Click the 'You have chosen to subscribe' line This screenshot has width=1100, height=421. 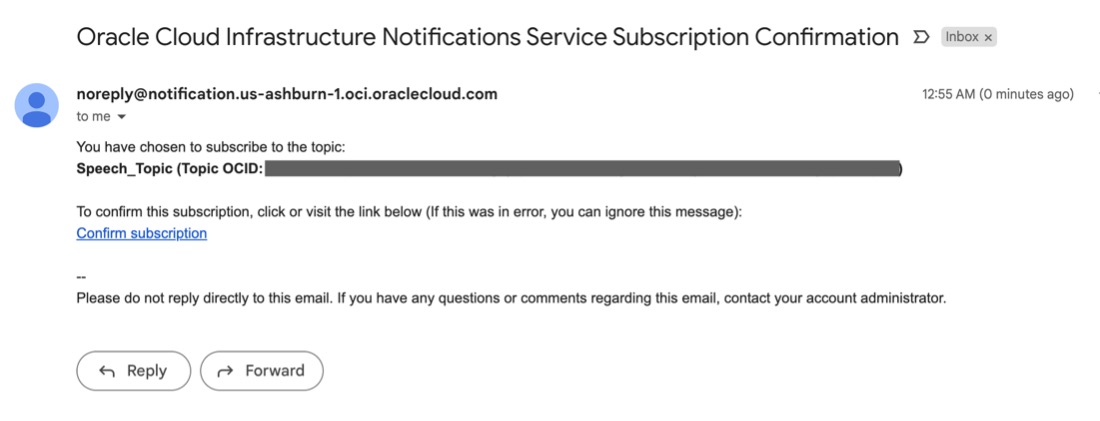coord(210,148)
